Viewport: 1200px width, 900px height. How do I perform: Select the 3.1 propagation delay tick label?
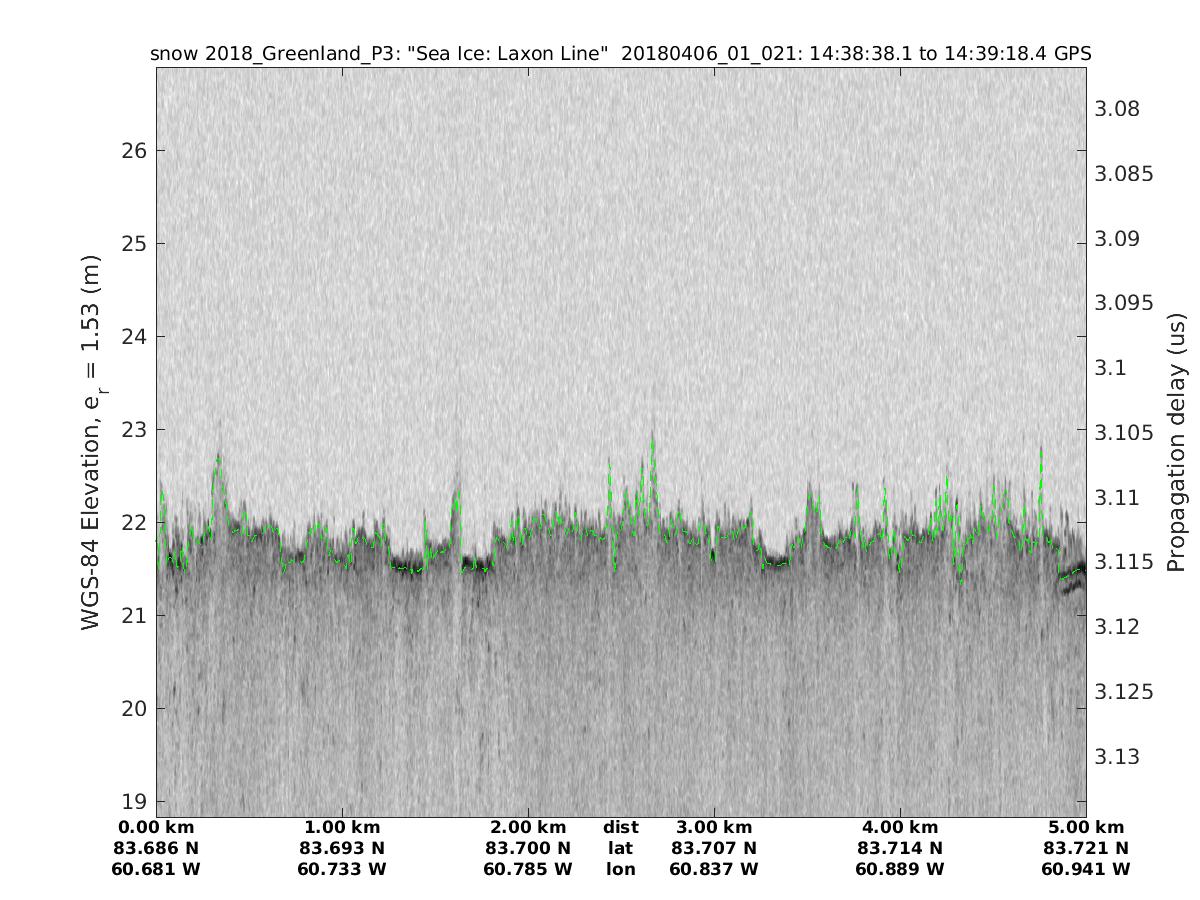(x=1112, y=368)
